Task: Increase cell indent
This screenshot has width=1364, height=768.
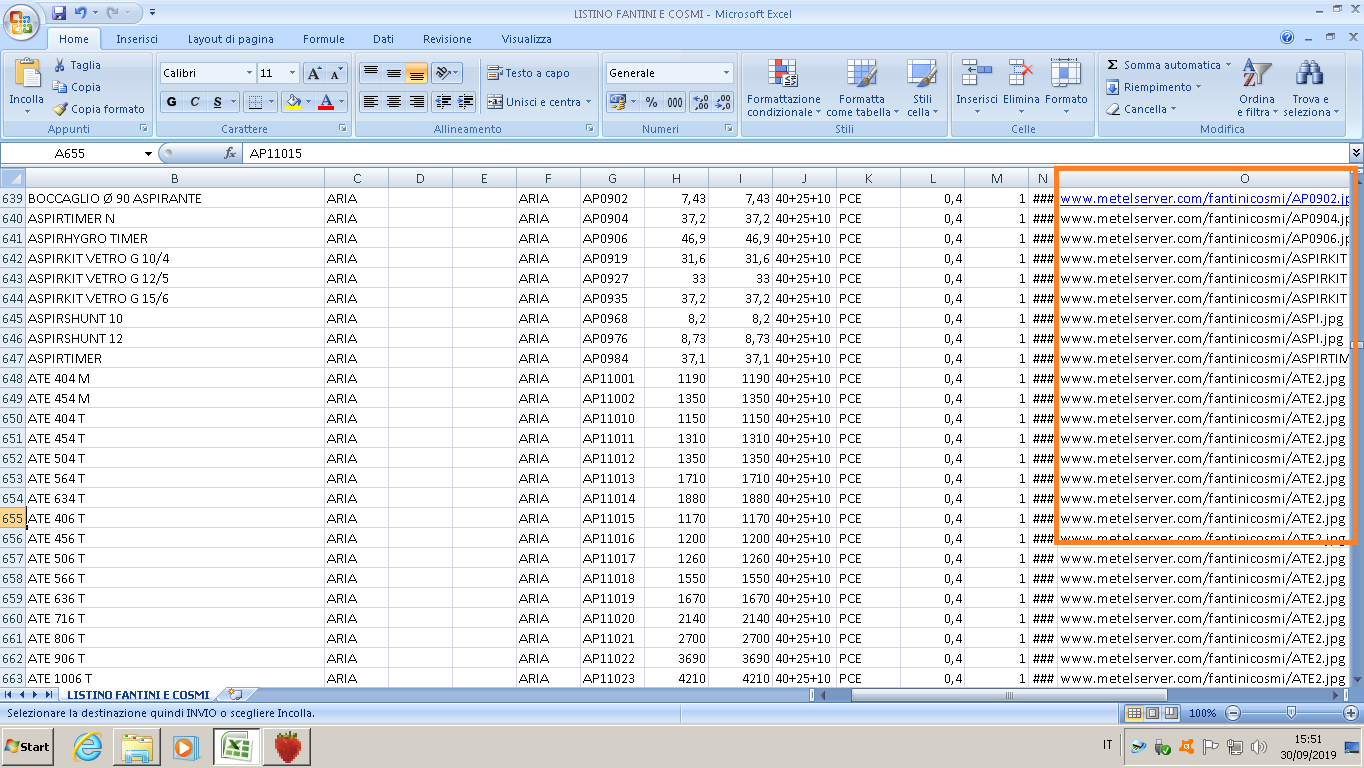Action: click(464, 102)
